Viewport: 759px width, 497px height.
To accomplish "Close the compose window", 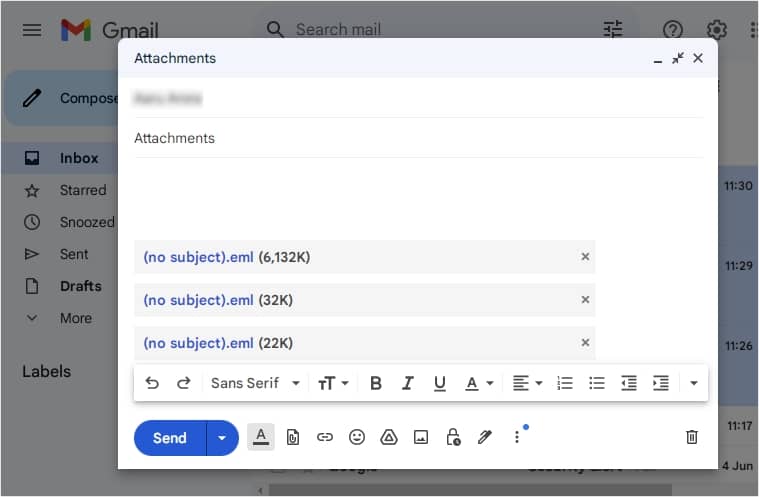I will point(698,59).
